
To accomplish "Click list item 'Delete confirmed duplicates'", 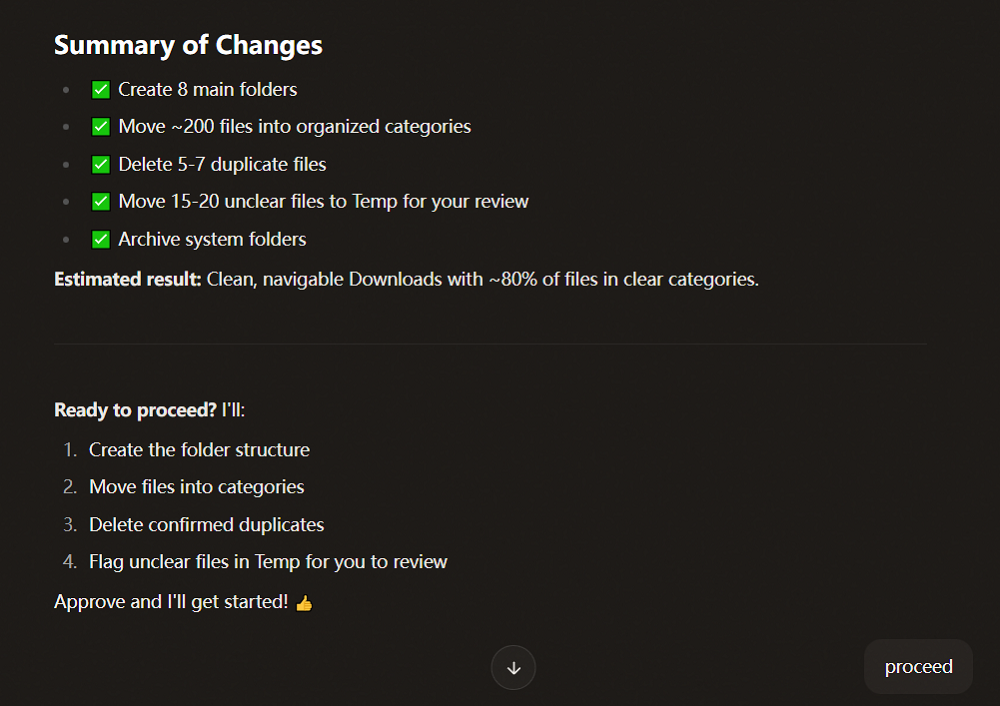I will tap(207, 524).
